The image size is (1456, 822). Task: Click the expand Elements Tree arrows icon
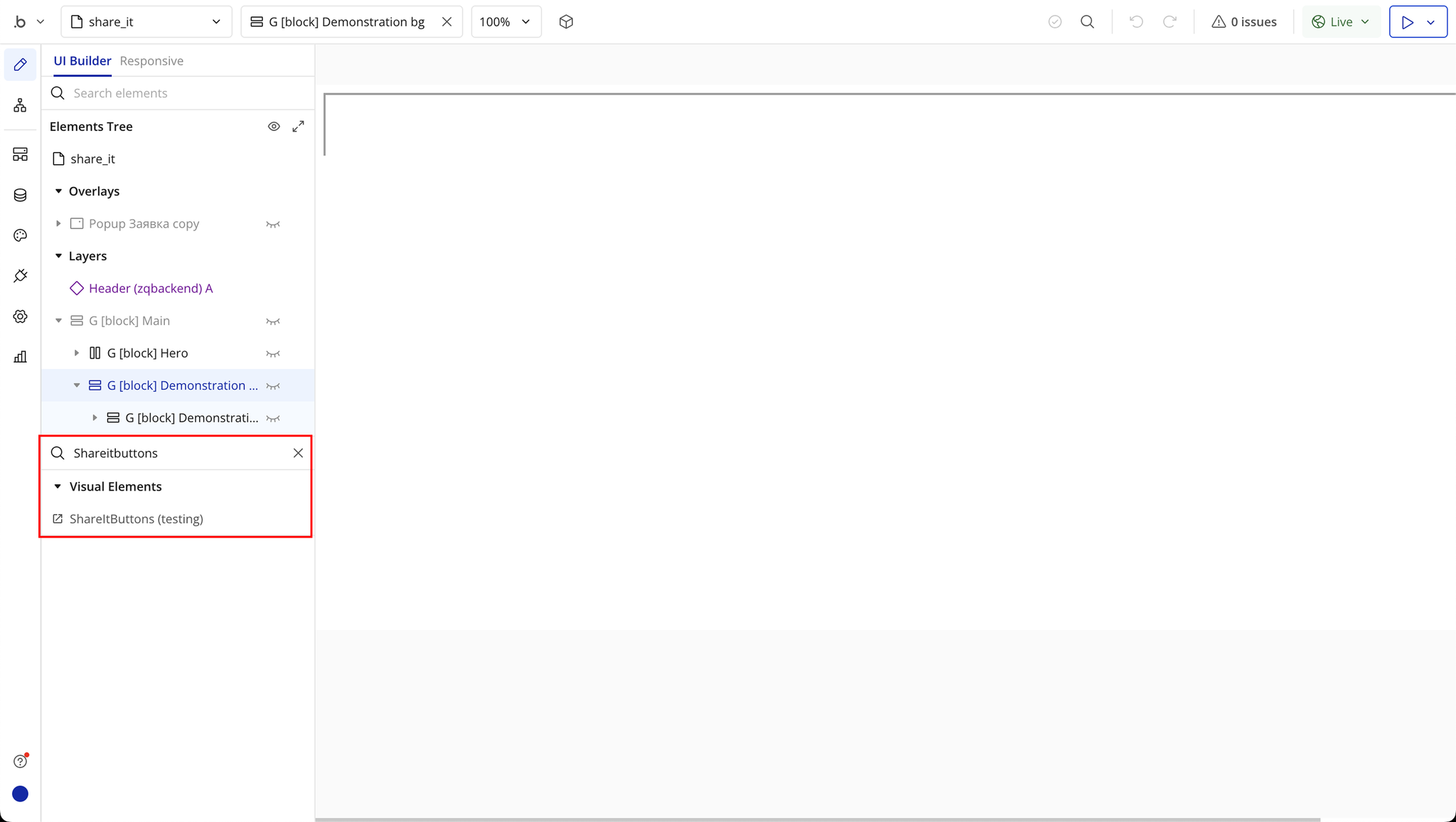[x=299, y=127]
